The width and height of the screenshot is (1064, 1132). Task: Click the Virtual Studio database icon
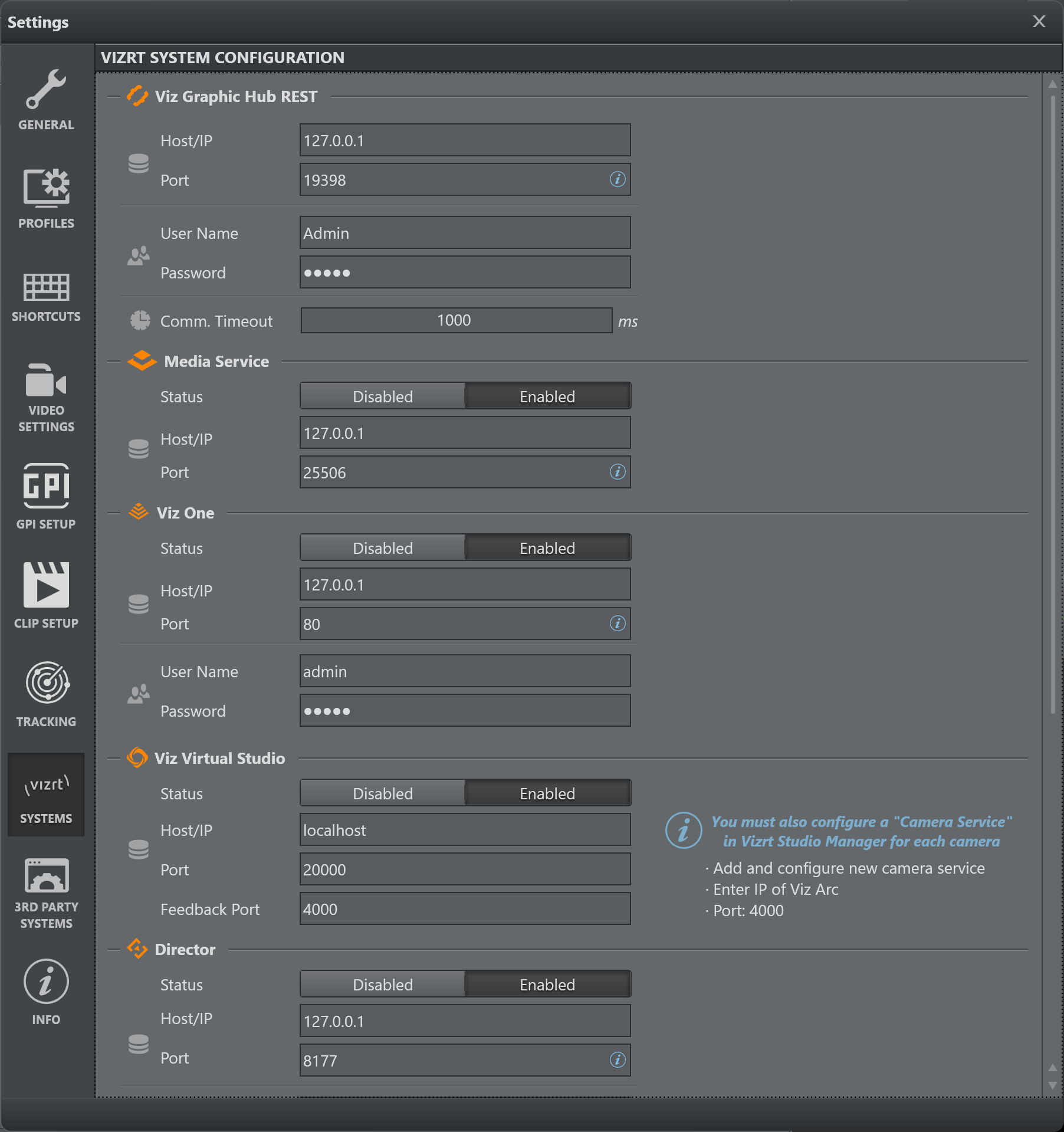click(139, 849)
